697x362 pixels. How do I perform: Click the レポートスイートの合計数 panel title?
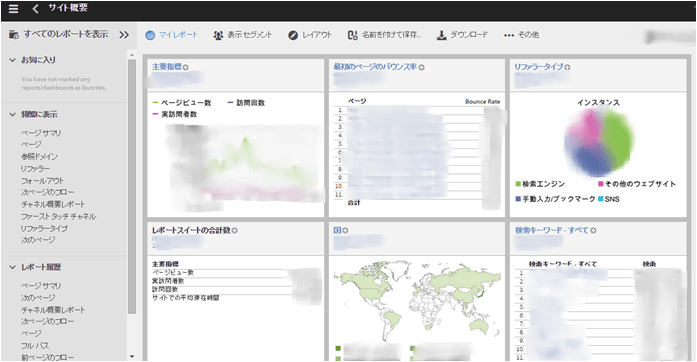click(191, 230)
